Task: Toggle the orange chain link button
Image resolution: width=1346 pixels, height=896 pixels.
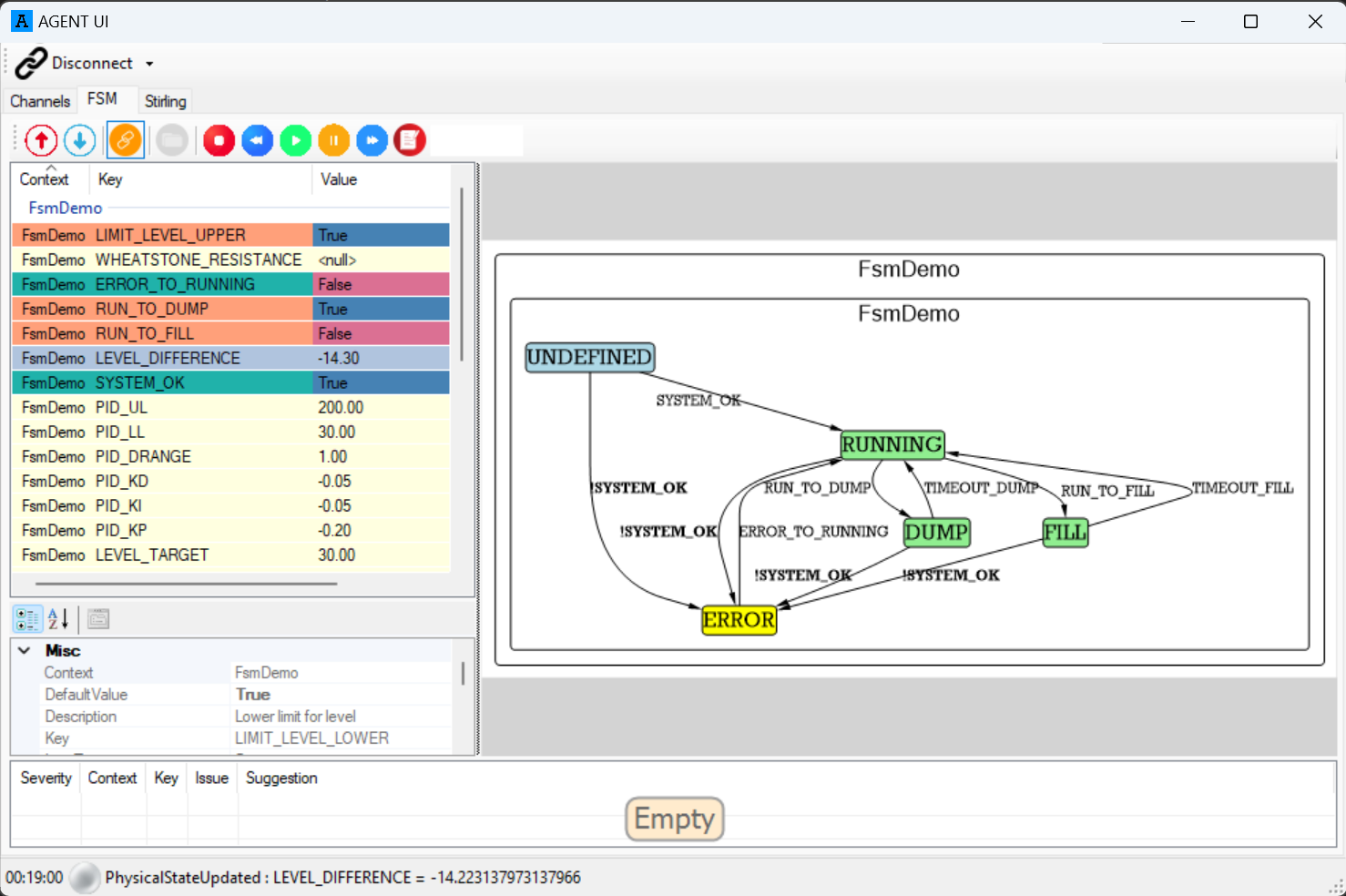Action: [126, 140]
